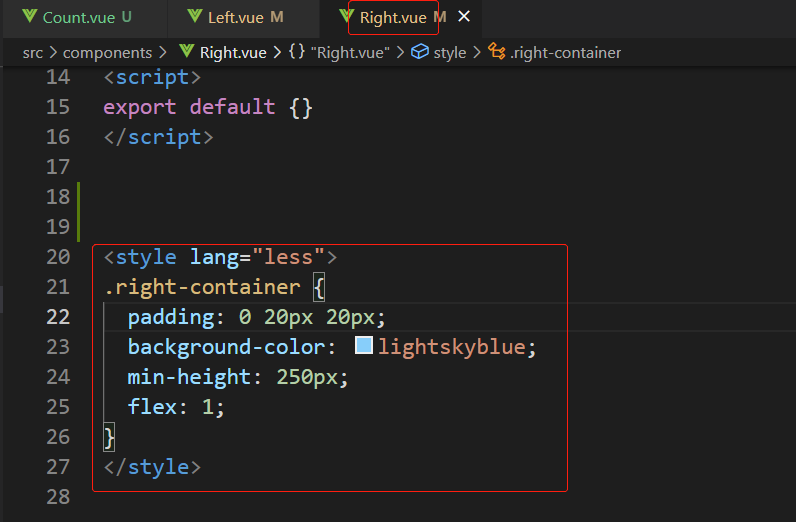Viewport: 796px width, 522px height.
Task: Click the .right-container selector in code
Action: (x=202, y=287)
